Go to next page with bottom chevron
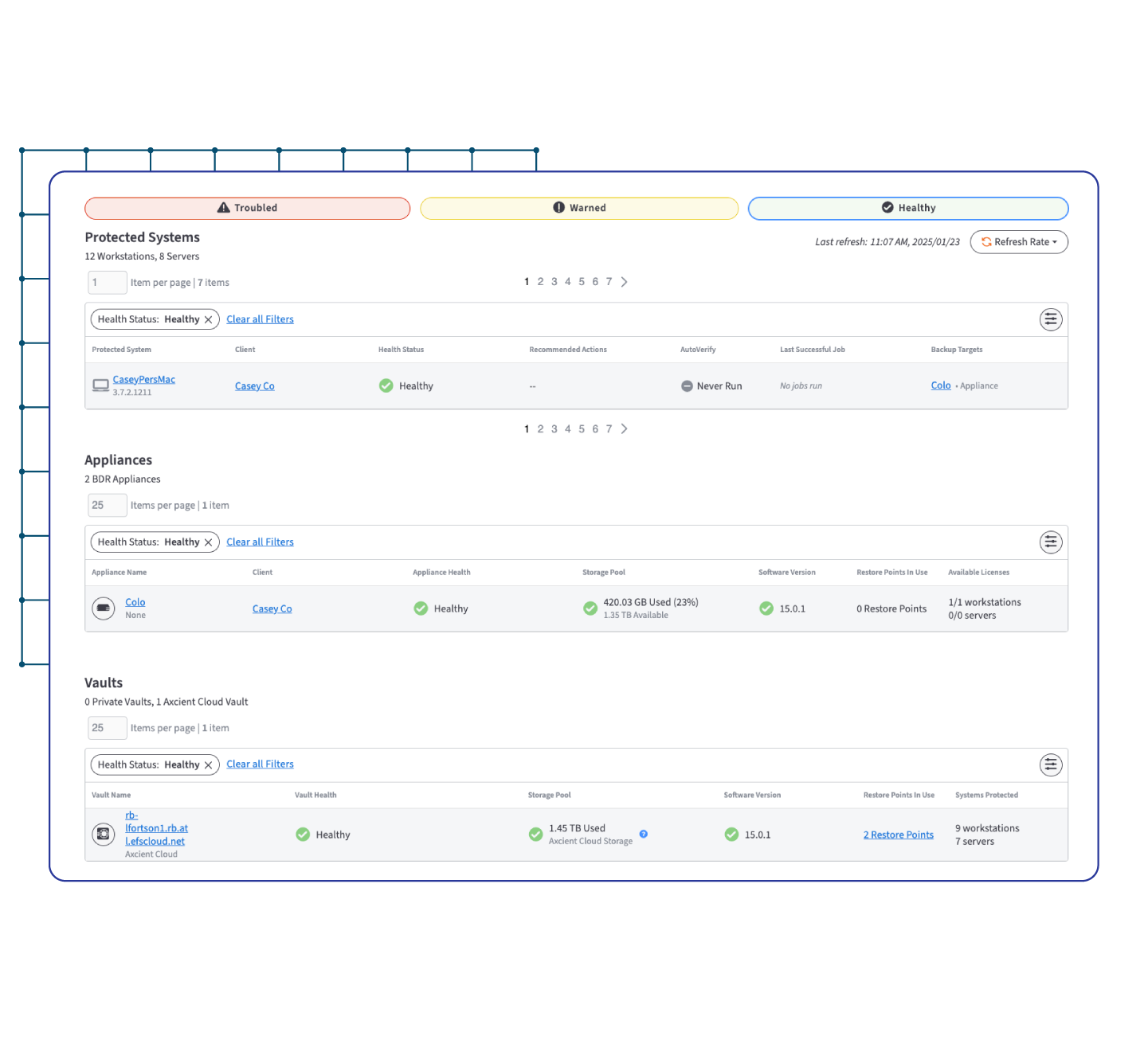 (624, 429)
